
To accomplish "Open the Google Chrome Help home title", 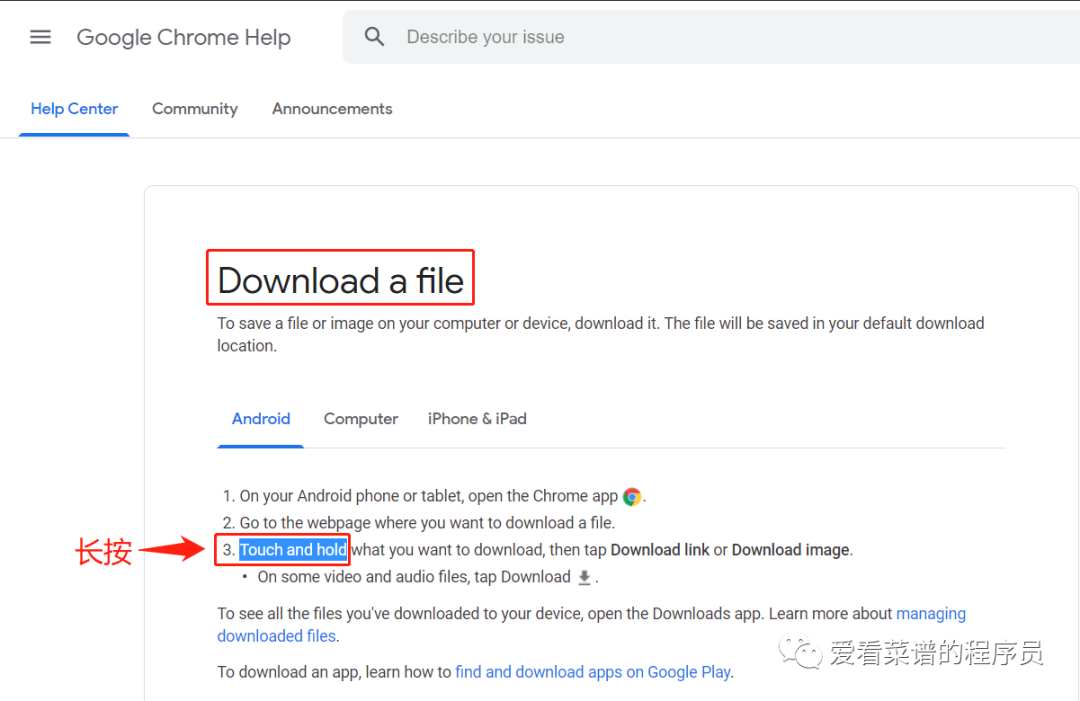I will point(183,37).
